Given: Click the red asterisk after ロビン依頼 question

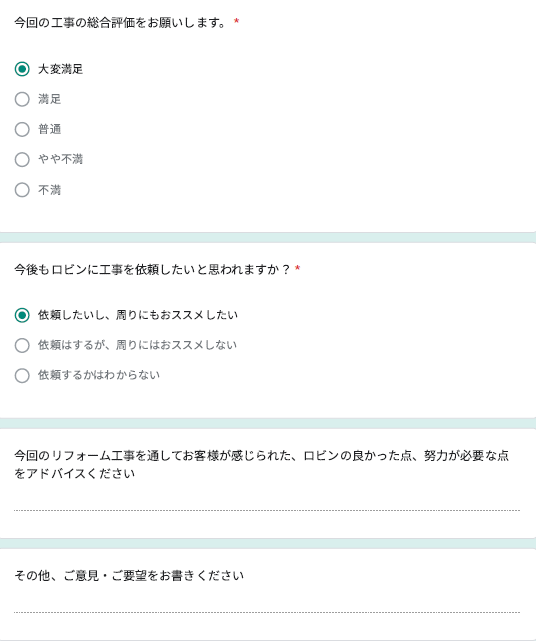Looking at the screenshot, I should pyautogui.click(x=298, y=268).
